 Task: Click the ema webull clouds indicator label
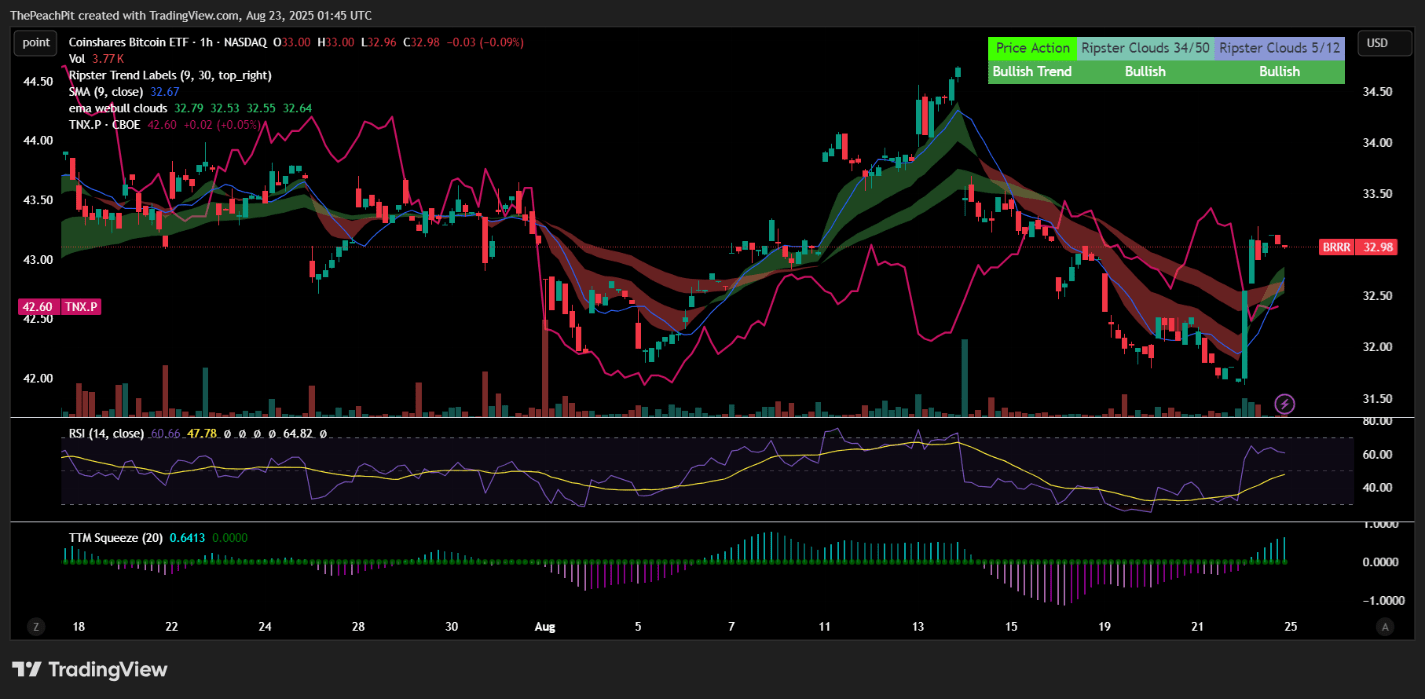117,108
